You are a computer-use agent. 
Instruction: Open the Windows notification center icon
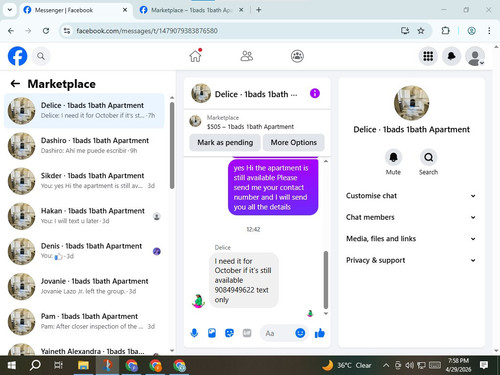coord(484,365)
